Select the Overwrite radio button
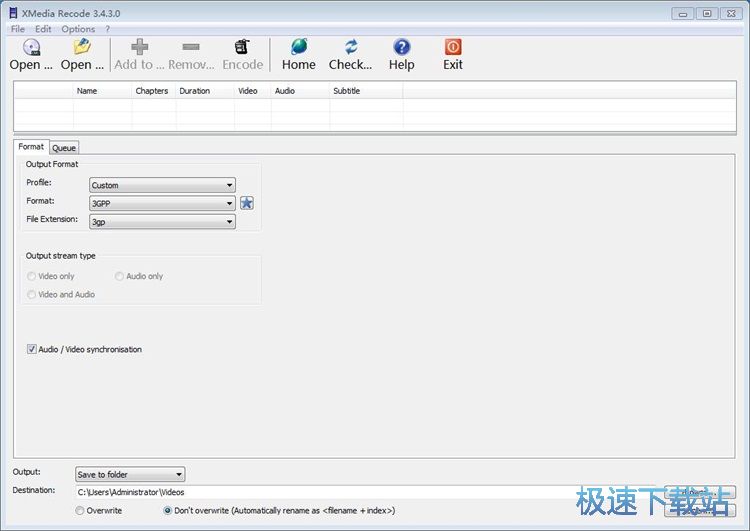This screenshot has height=531, width=750. (80, 511)
